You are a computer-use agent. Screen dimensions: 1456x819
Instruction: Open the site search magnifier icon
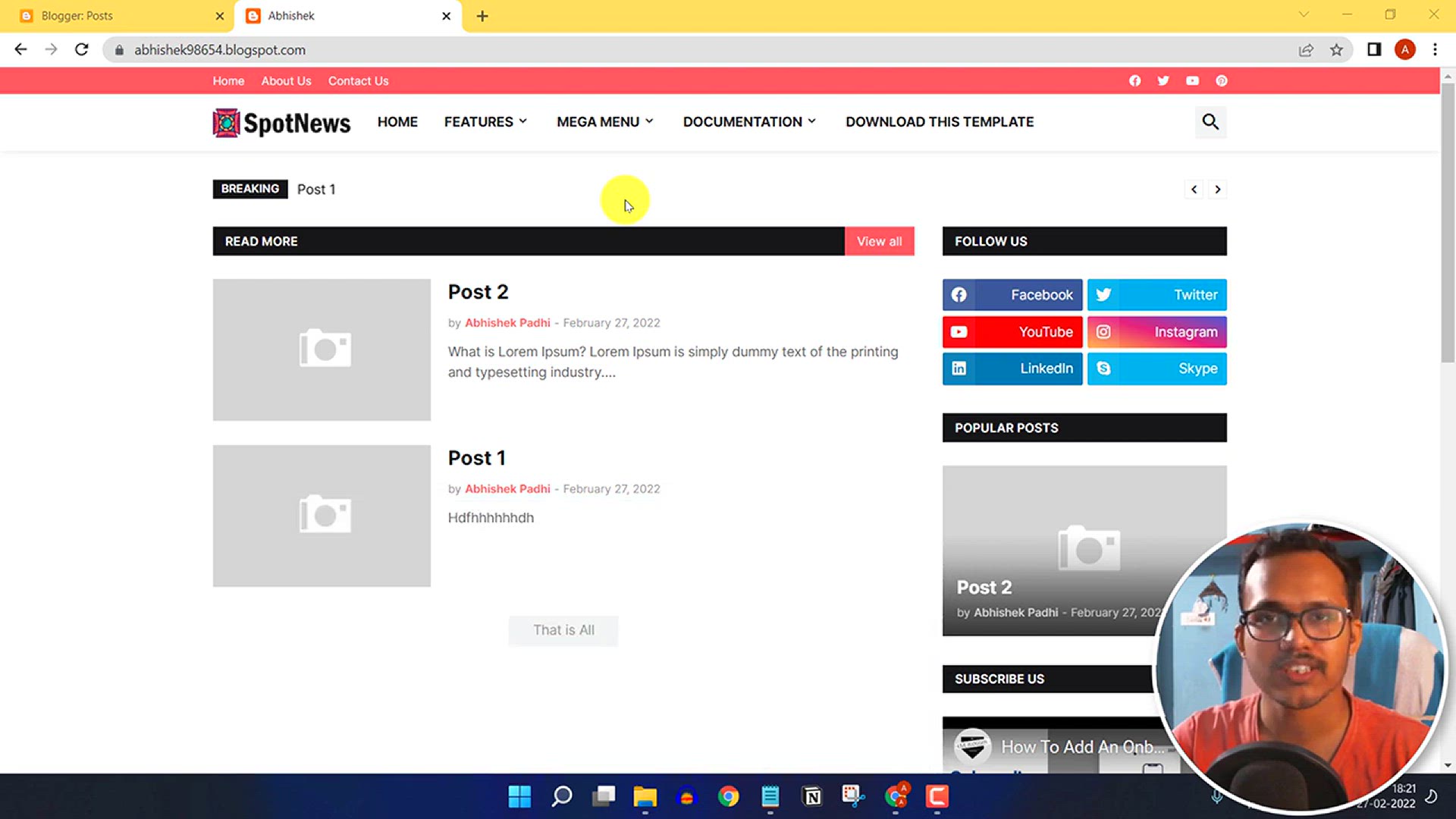[1210, 122]
